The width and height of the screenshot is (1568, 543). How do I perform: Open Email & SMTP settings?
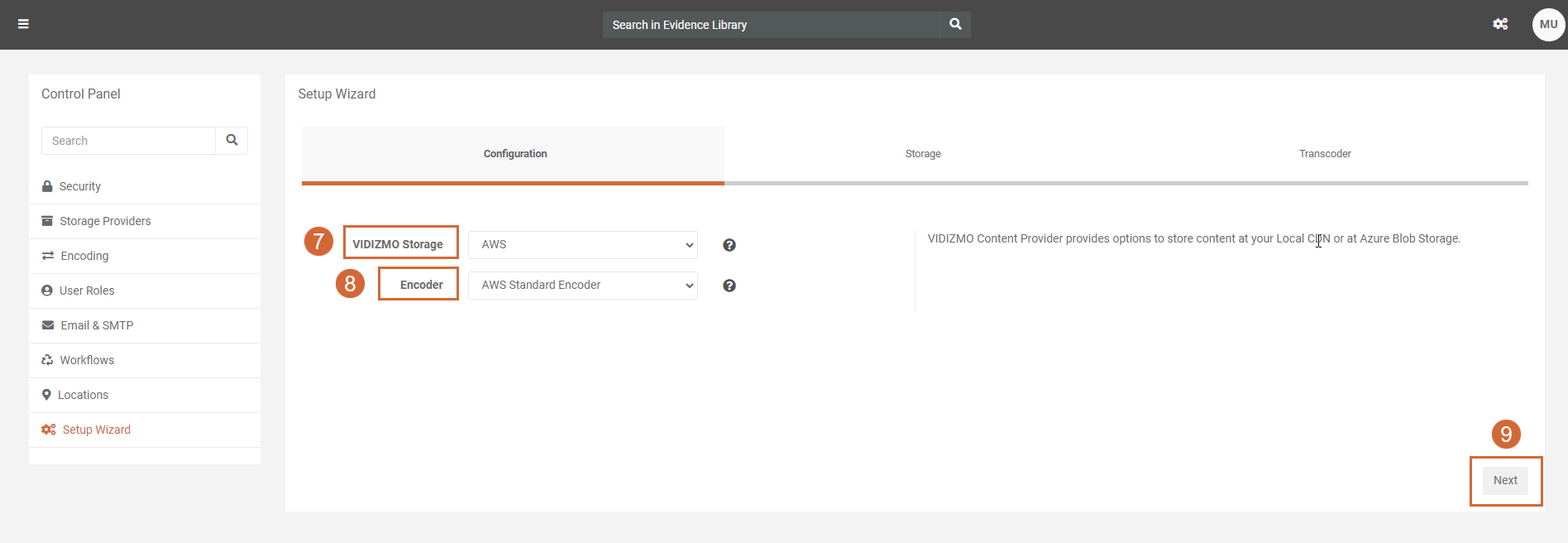pyautogui.click(x=97, y=325)
